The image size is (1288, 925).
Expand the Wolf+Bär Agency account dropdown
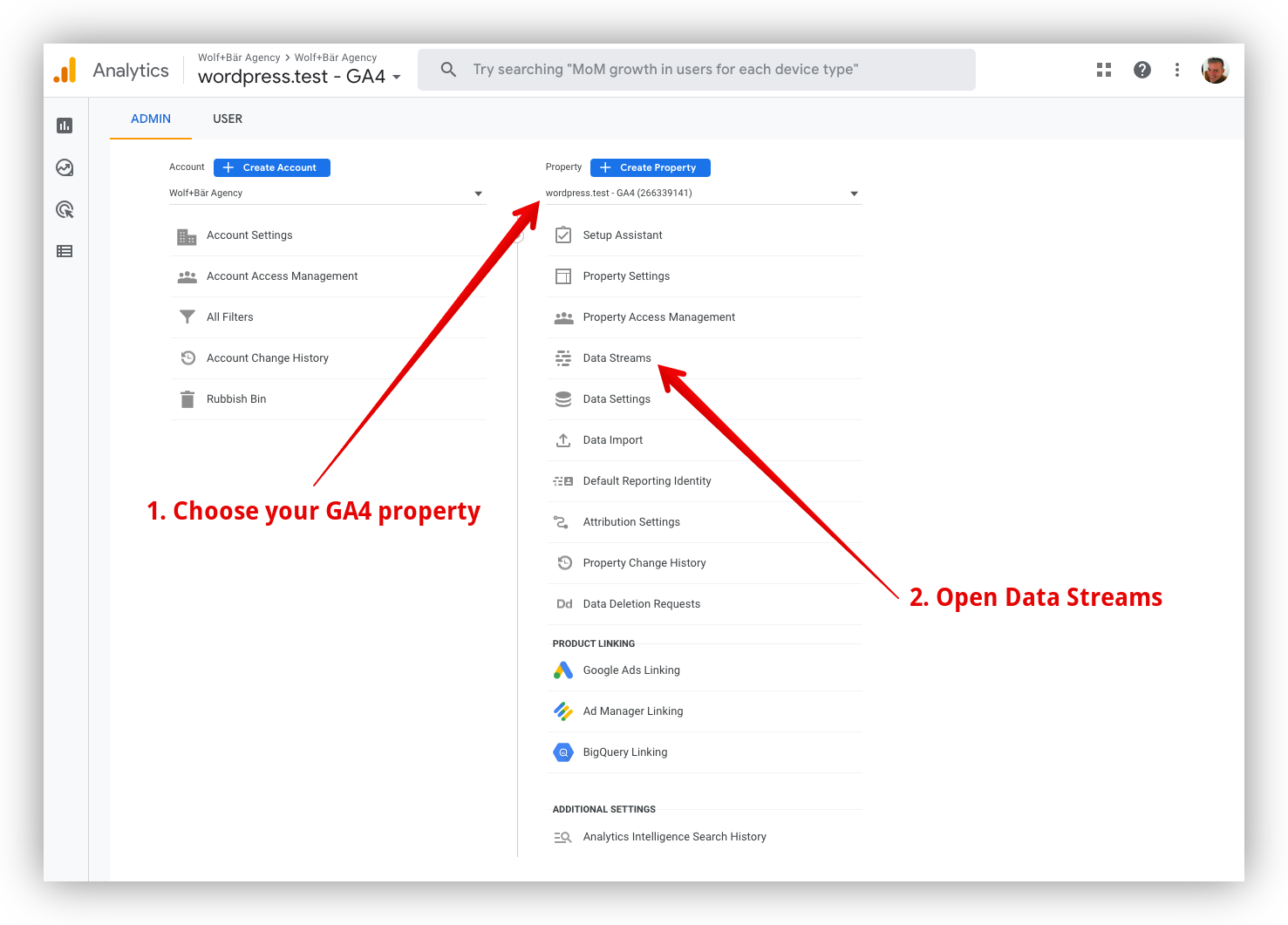(x=326, y=194)
